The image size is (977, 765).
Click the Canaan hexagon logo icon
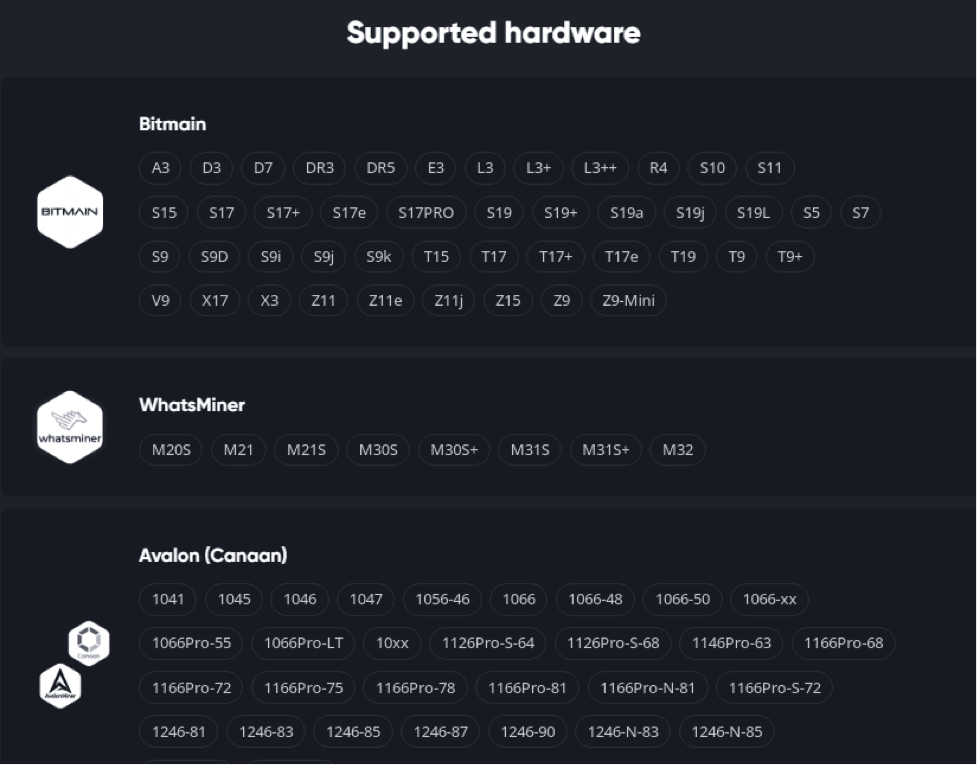[x=88, y=644]
